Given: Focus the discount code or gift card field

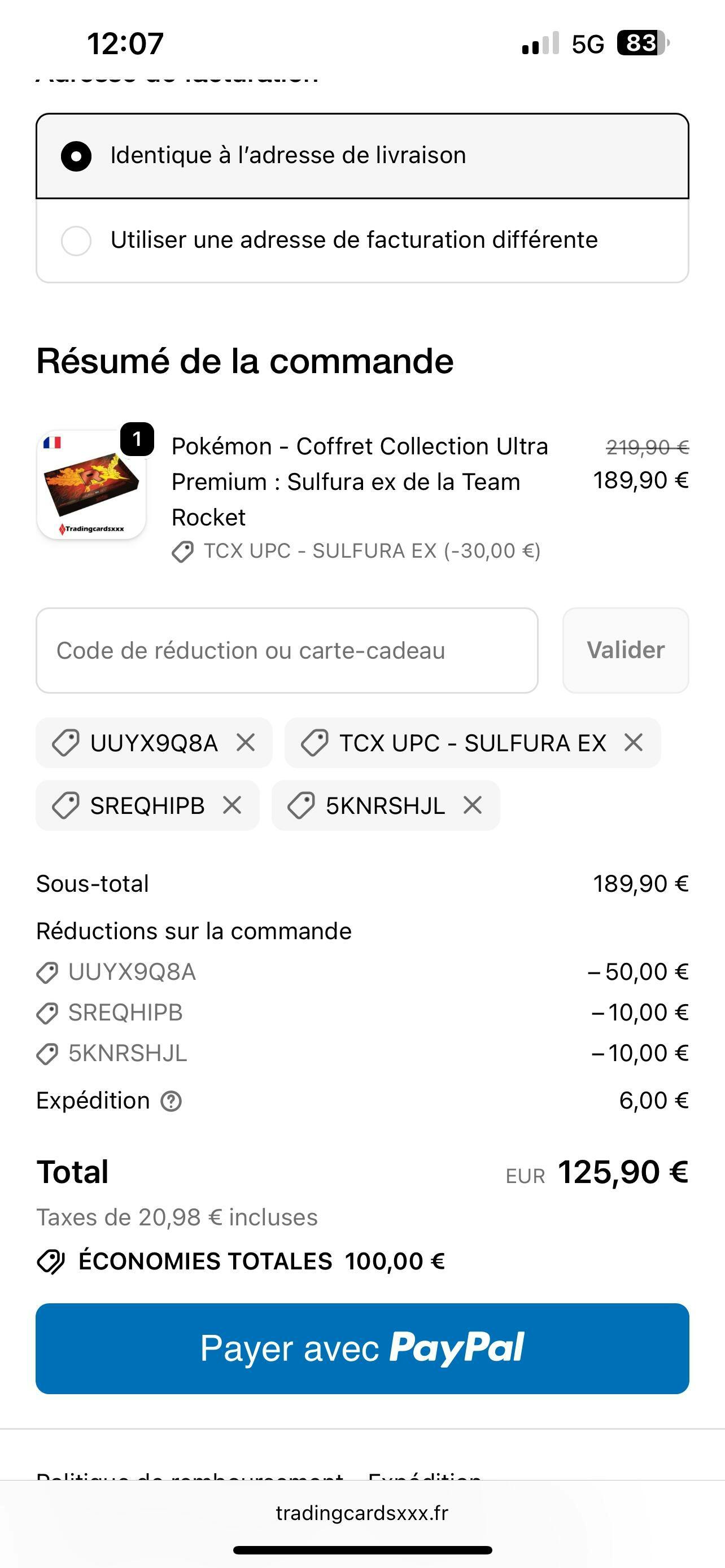Looking at the screenshot, I should [x=287, y=651].
